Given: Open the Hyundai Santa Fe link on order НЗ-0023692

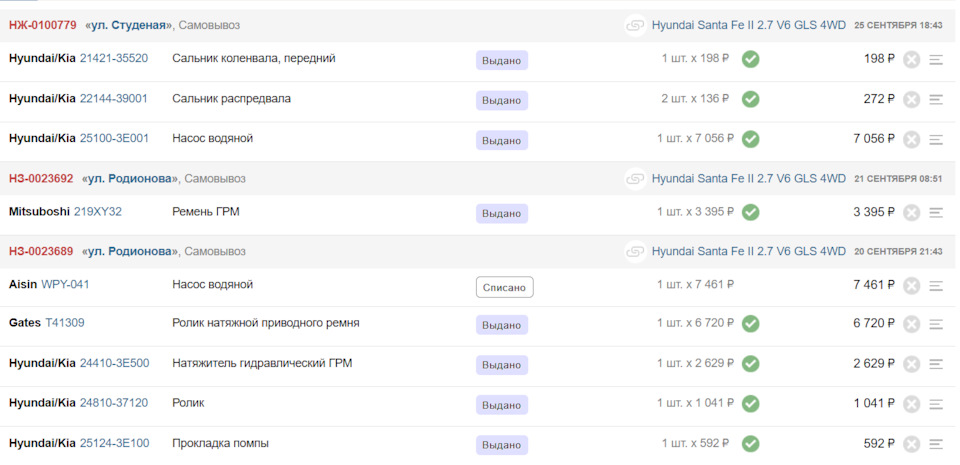Looking at the screenshot, I should (x=748, y=178).
